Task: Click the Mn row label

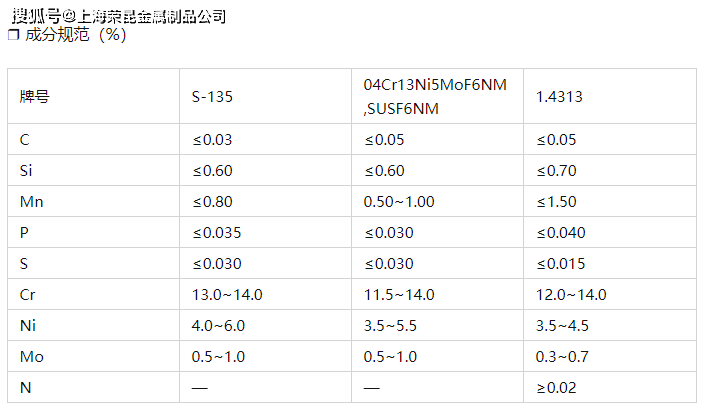Action: tap(31, 202)
